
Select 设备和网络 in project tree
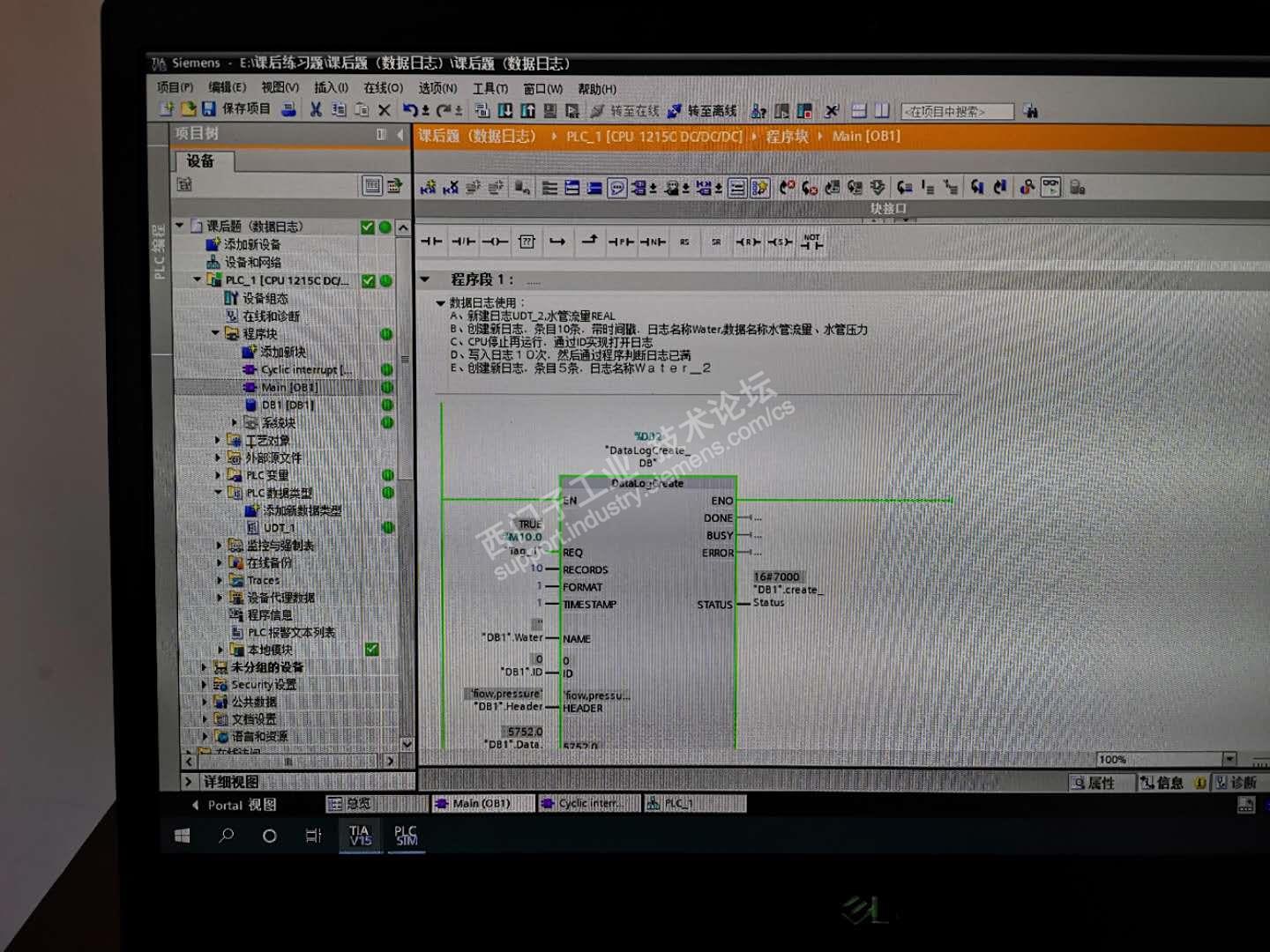[x=252, y=262]
